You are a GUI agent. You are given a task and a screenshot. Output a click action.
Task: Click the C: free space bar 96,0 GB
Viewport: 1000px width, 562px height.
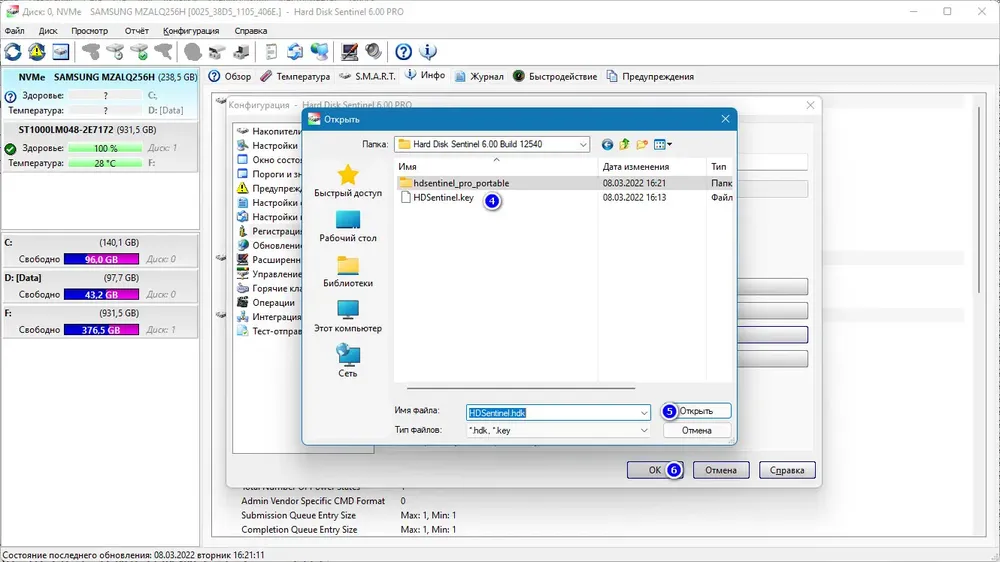(x=101, y=260)
